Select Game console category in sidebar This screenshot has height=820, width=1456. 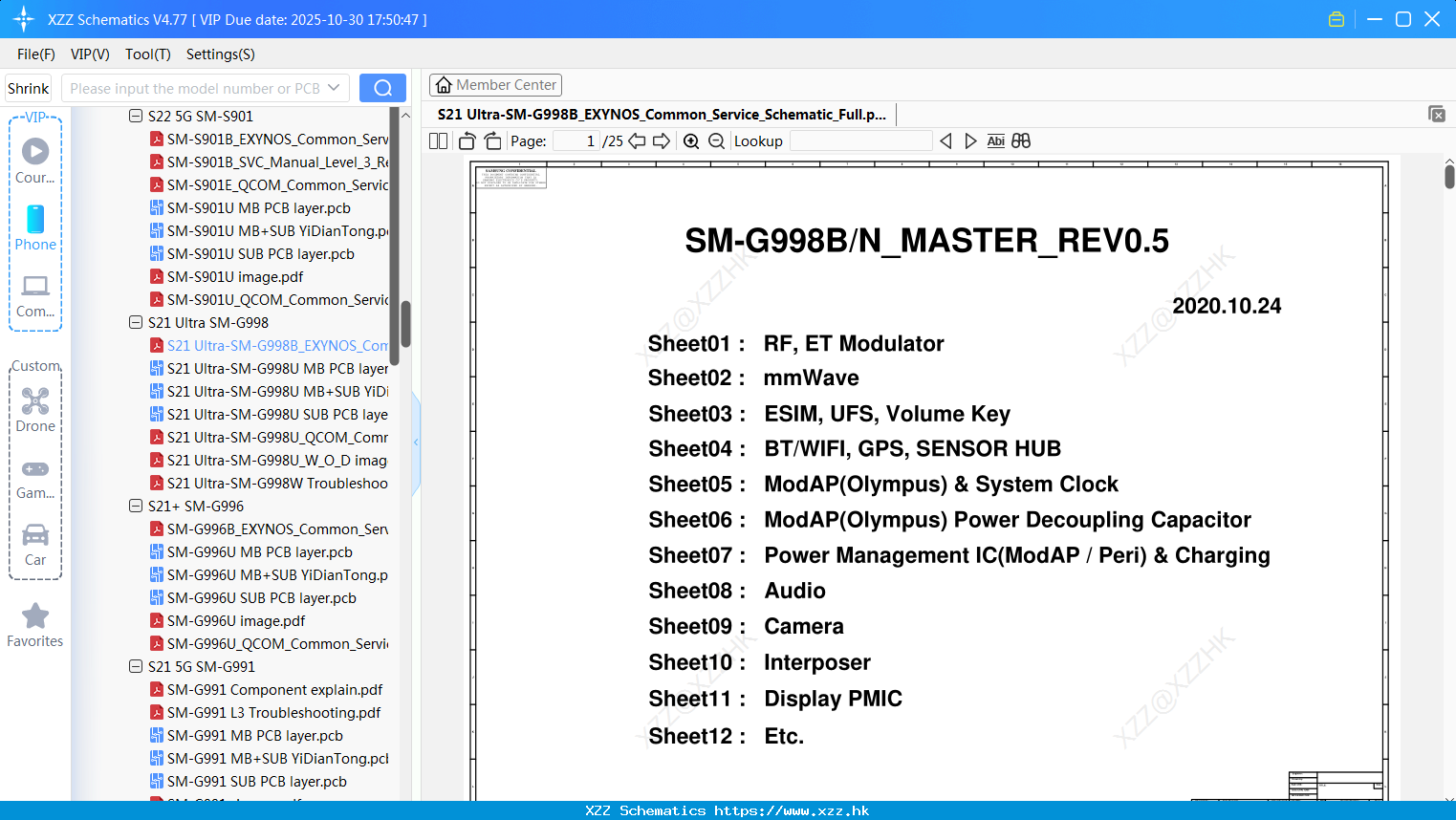pyautogui.click(x=35, y=478)
